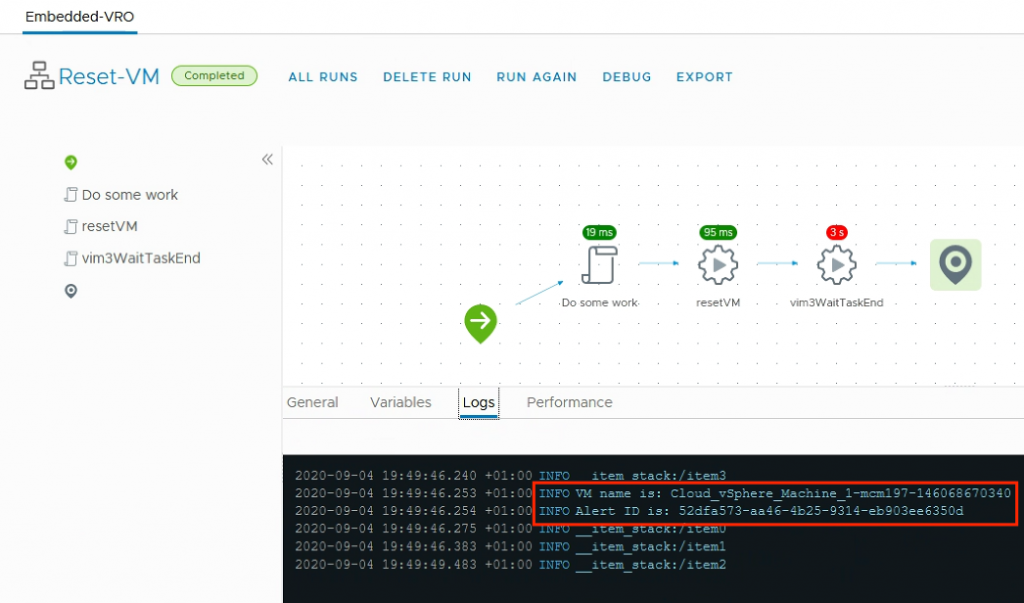This screenshot has width=1024, height=603.
Task: Click script icon beside Do some work in sidebar
Action: (71, 195)
